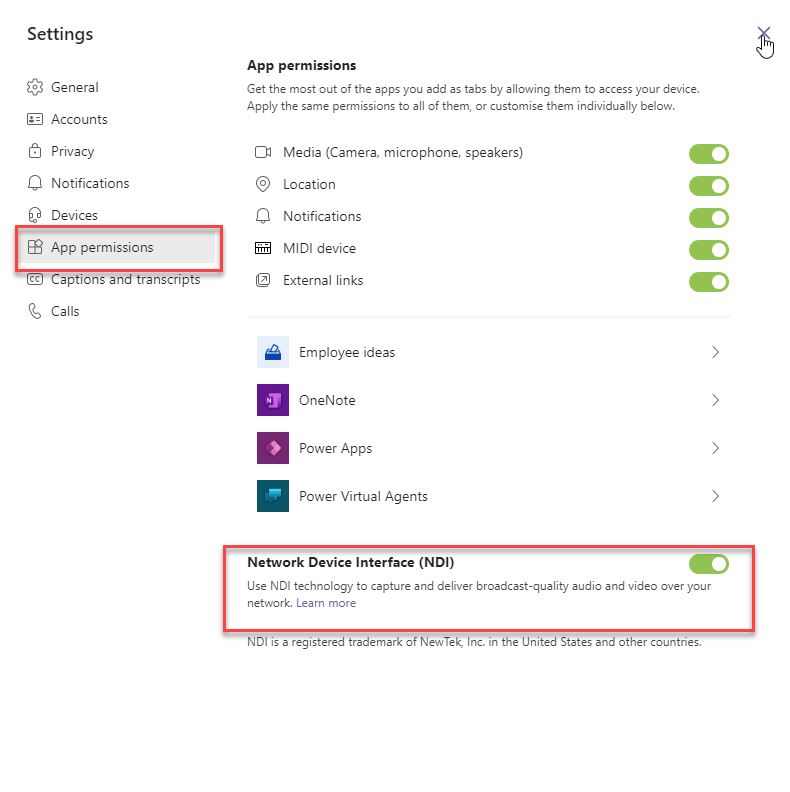Image resolution: width=790 pixels, height=792 pixels.
Task: Click the Calls phone icon
Action: click(x=35, y=311)
